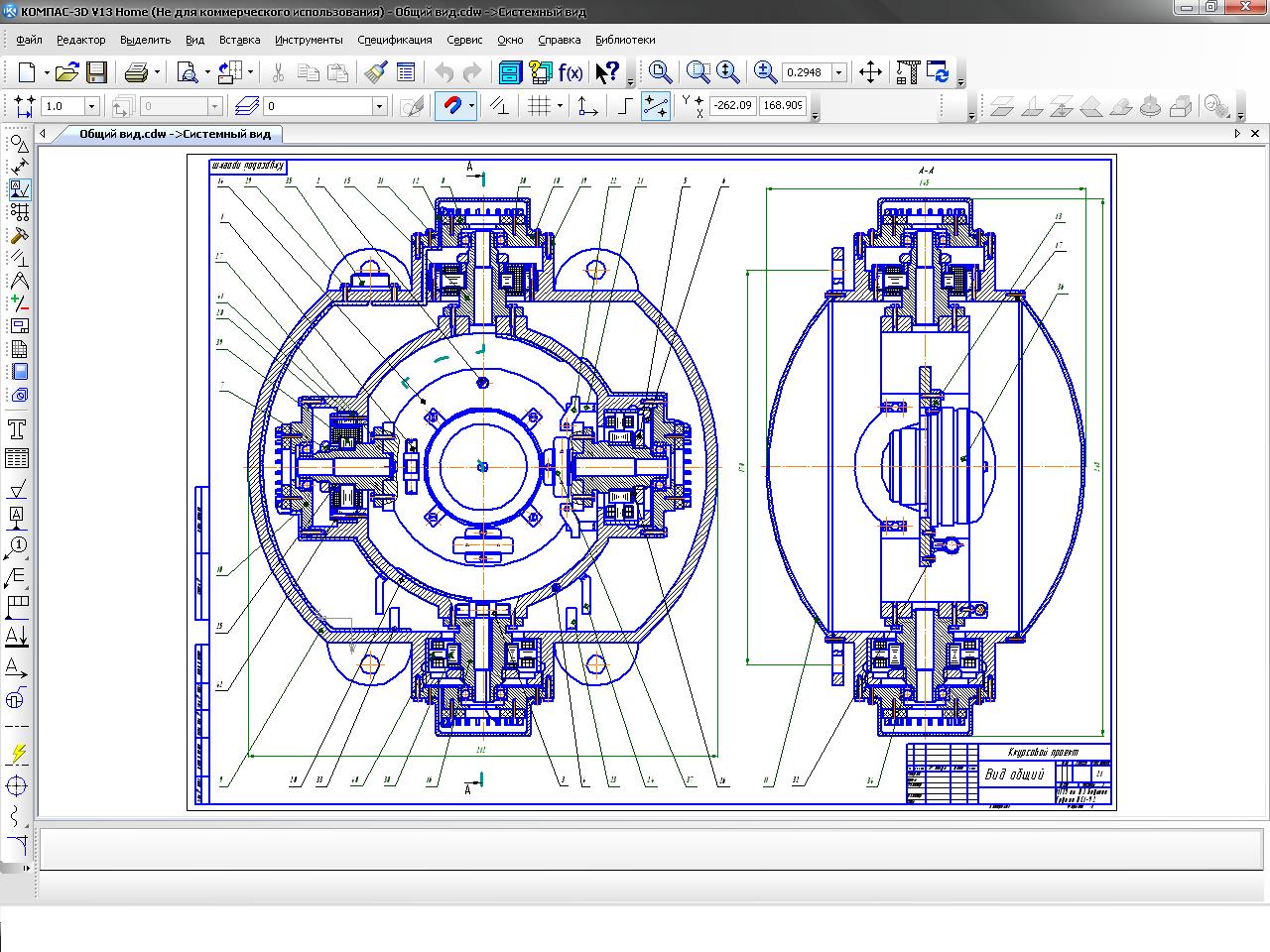Toggle orthogonal drawing mode icon
The width and height of the screenshot is (1270, 952).
624,106
